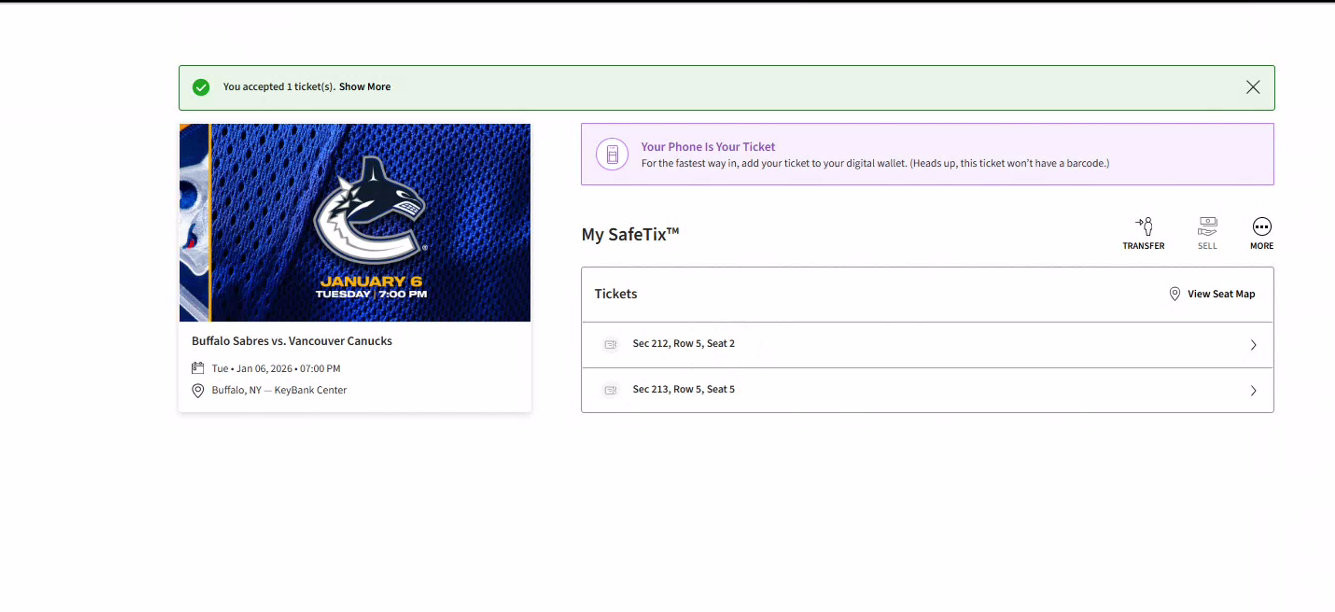
Task: Open the More options menu
Action: coord(1262,233)
